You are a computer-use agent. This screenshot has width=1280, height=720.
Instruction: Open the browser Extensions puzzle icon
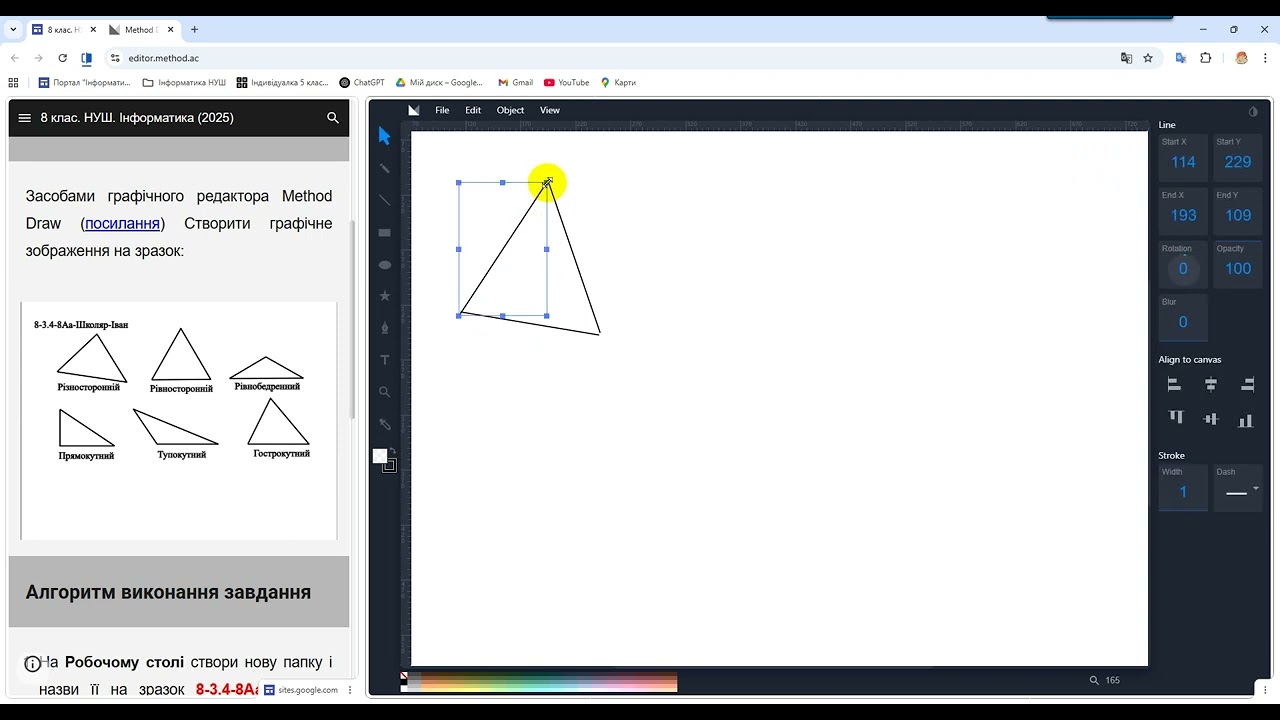coord(1206,58)
